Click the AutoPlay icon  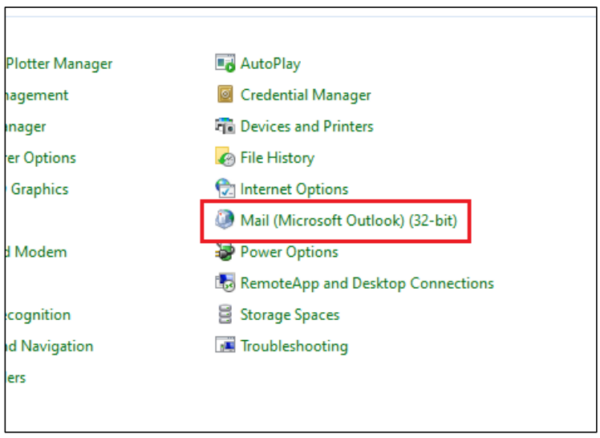(x=225, y=63)
